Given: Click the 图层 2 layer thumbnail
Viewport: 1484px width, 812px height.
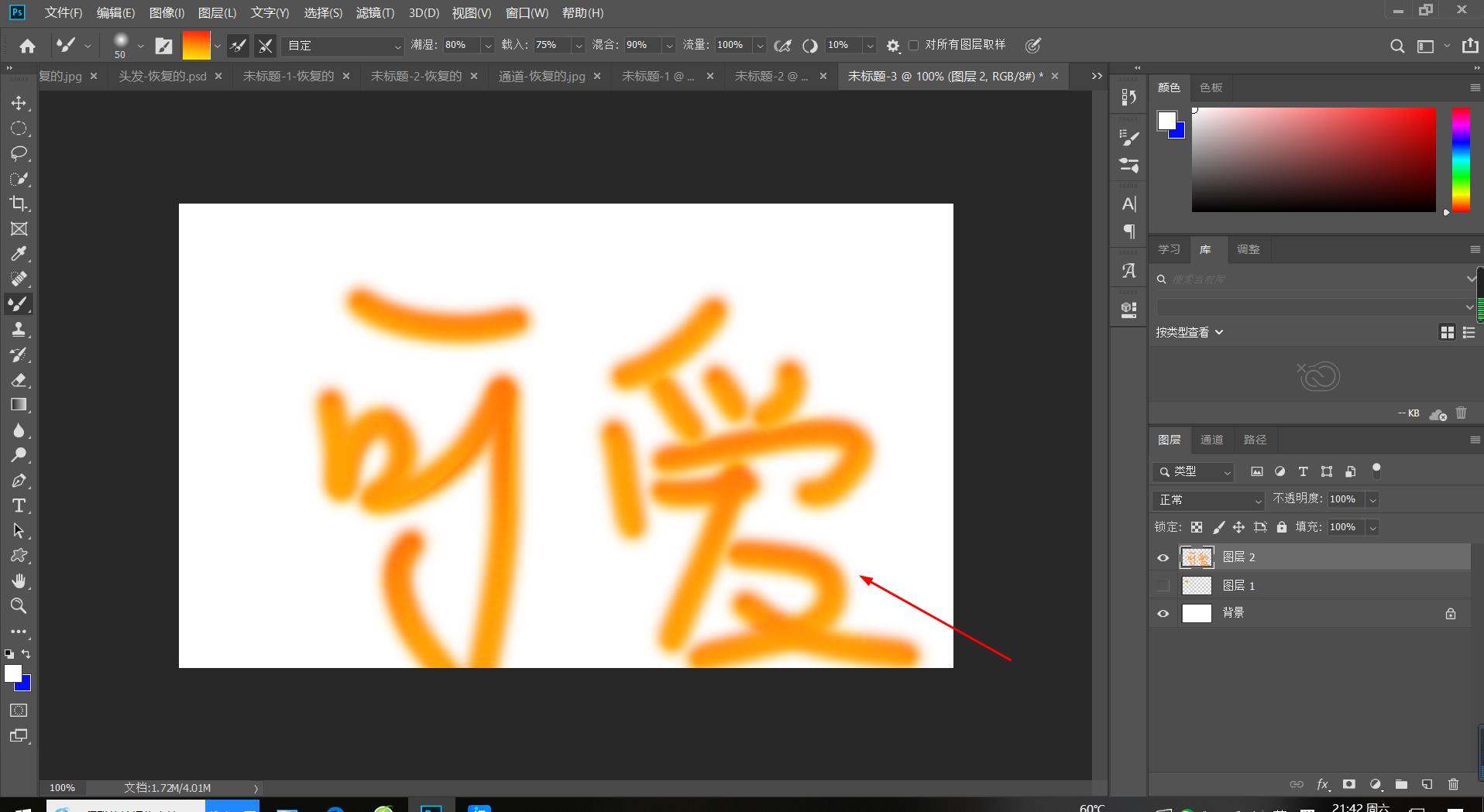Looking at the screenshot, I should coord(1197,557).
